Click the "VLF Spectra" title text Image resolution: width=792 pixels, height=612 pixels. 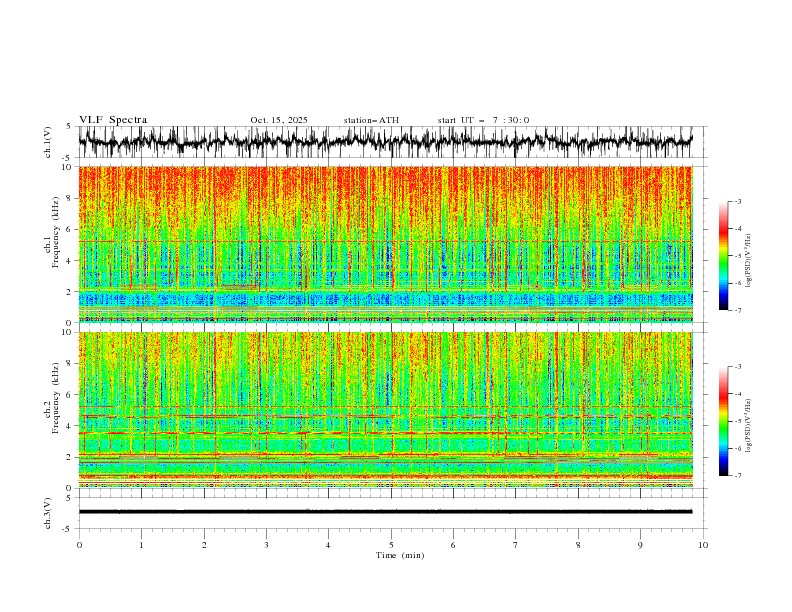click(x=113, y=120)
